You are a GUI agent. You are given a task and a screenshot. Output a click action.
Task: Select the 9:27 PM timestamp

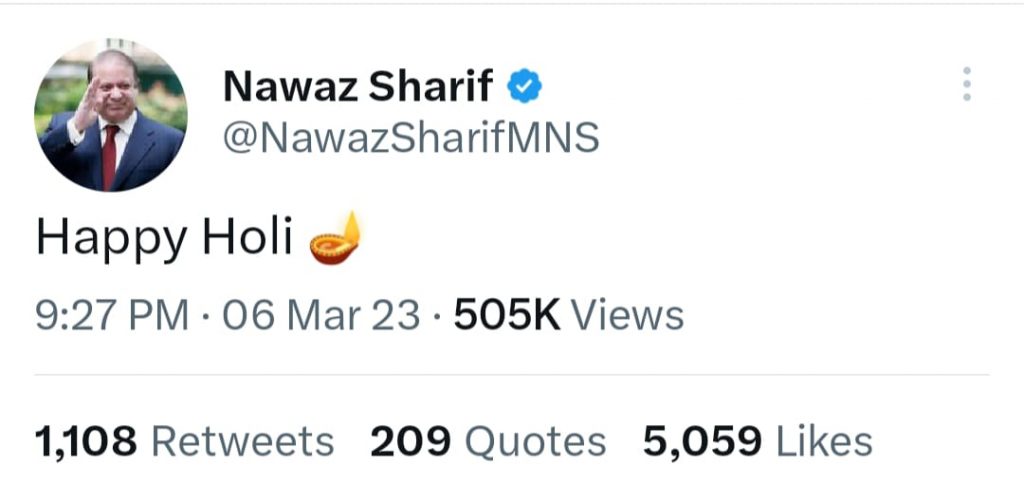coord(112,315)
